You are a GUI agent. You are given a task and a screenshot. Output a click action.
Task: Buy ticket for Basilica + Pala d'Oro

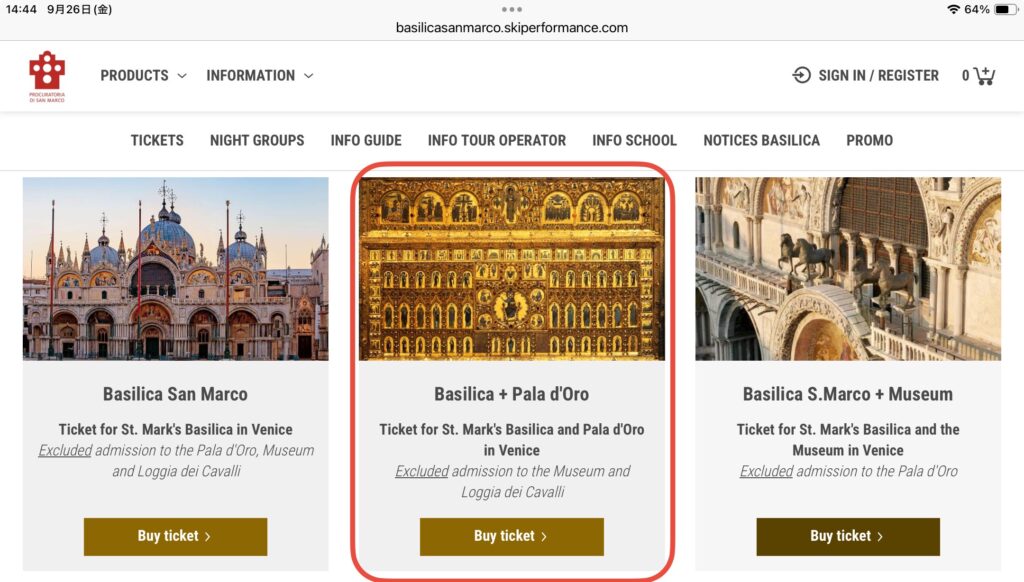pyautogui.click(x=511, y=536)
